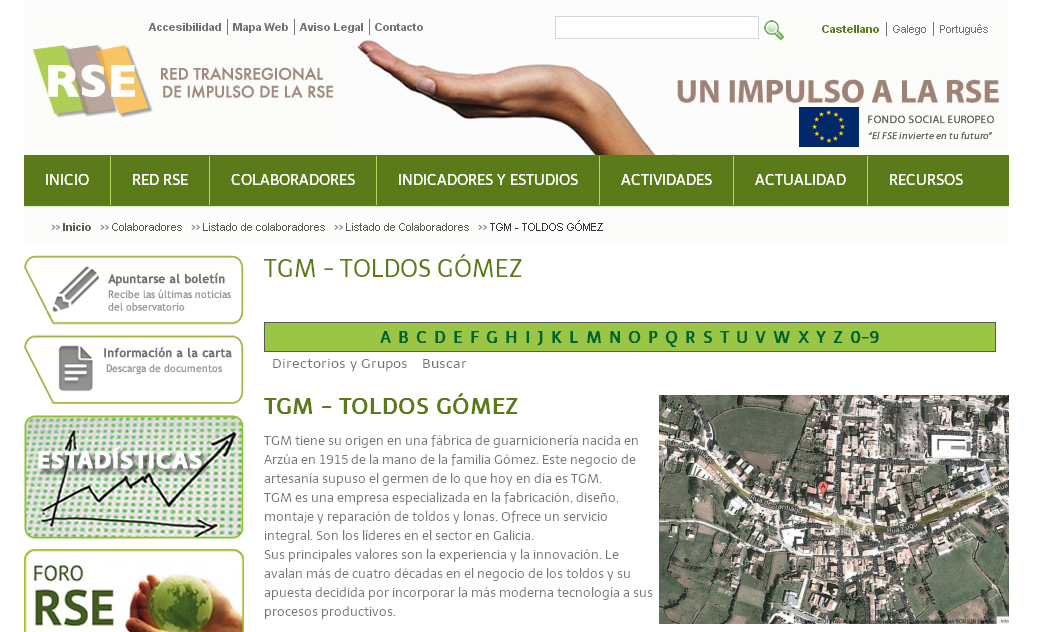Screen dimensions: 1046x632
Task: Filter collaborators by letter G
Action: (492, 338)
